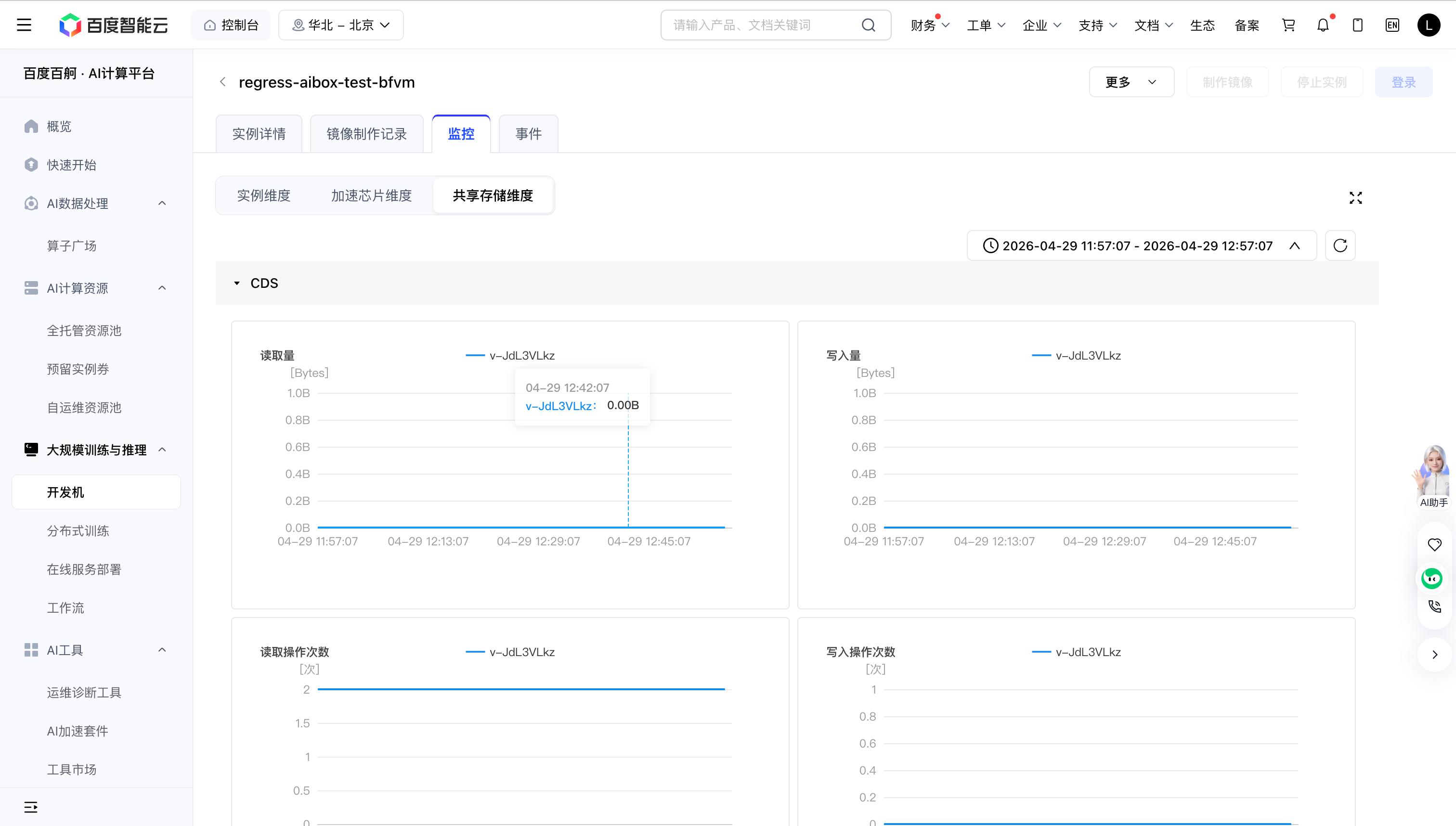The width and height of the screenshot is (1456, 826).
Task: Switch to the 镜像制作记录 tab
Action: [x=366, y=134]
